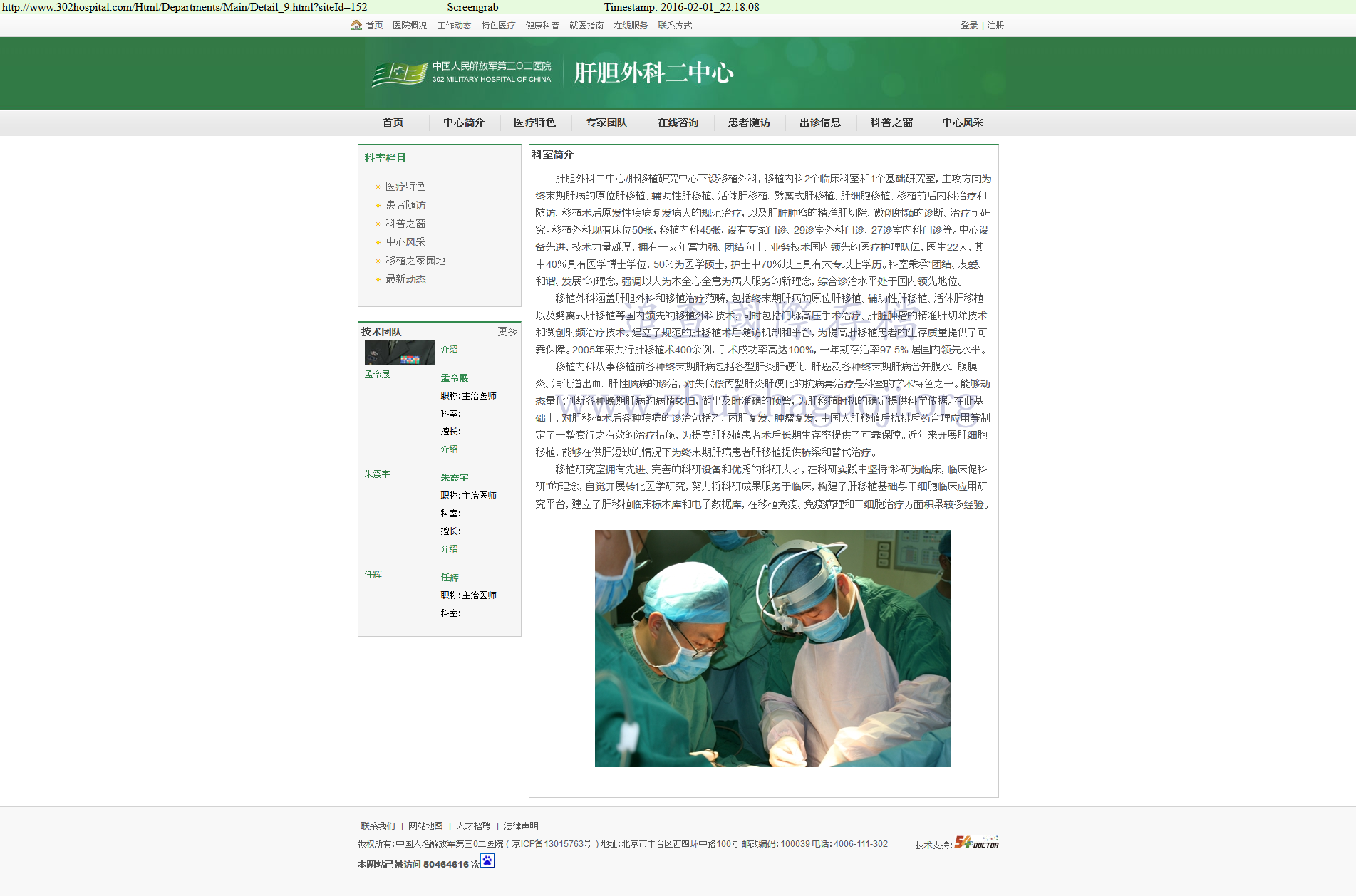
Task: Click the home icon in top bar
Action: click(x=356, y=25)
